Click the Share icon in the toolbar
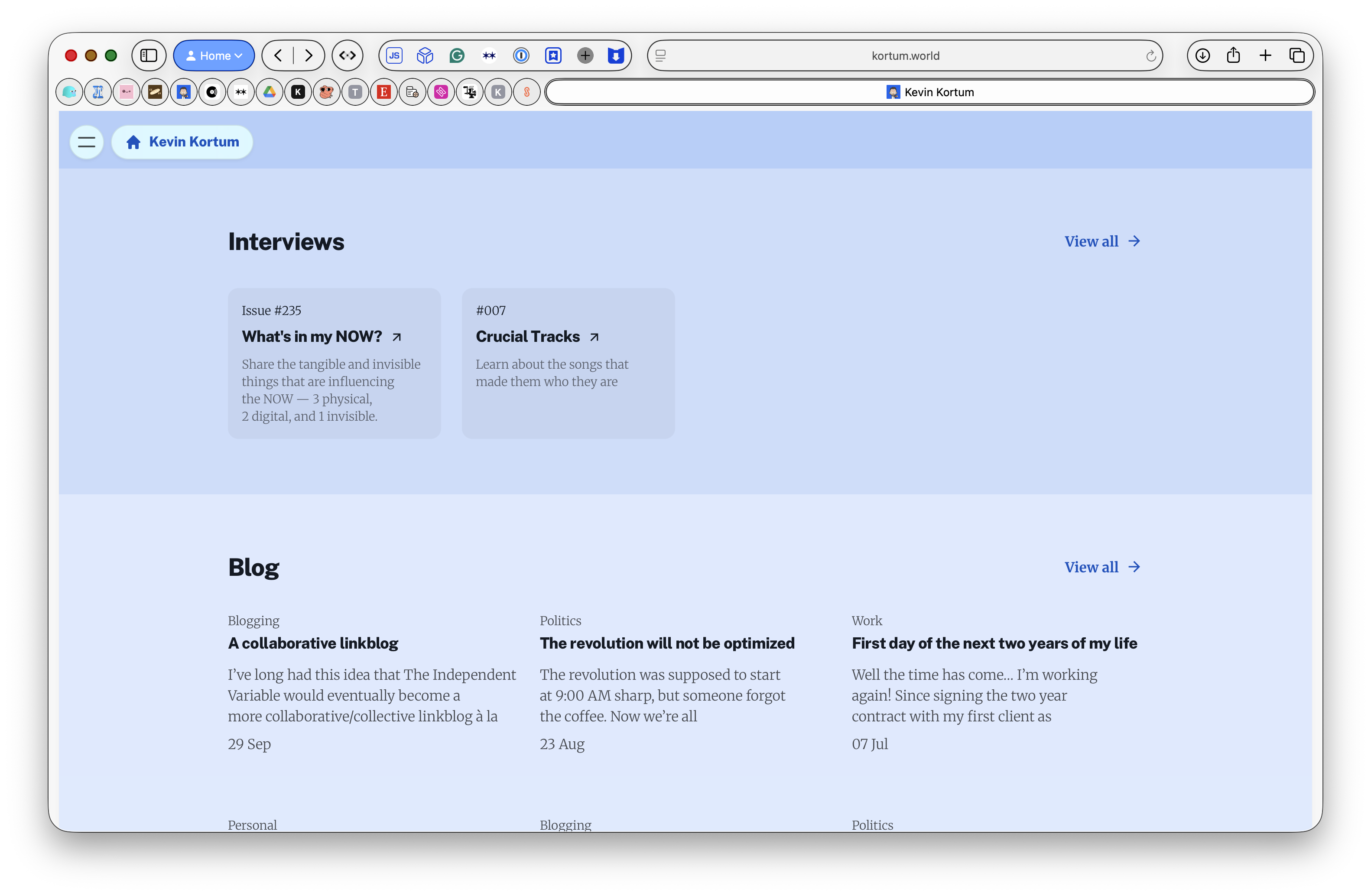 pyautogui.click(x=1233, y=55)
